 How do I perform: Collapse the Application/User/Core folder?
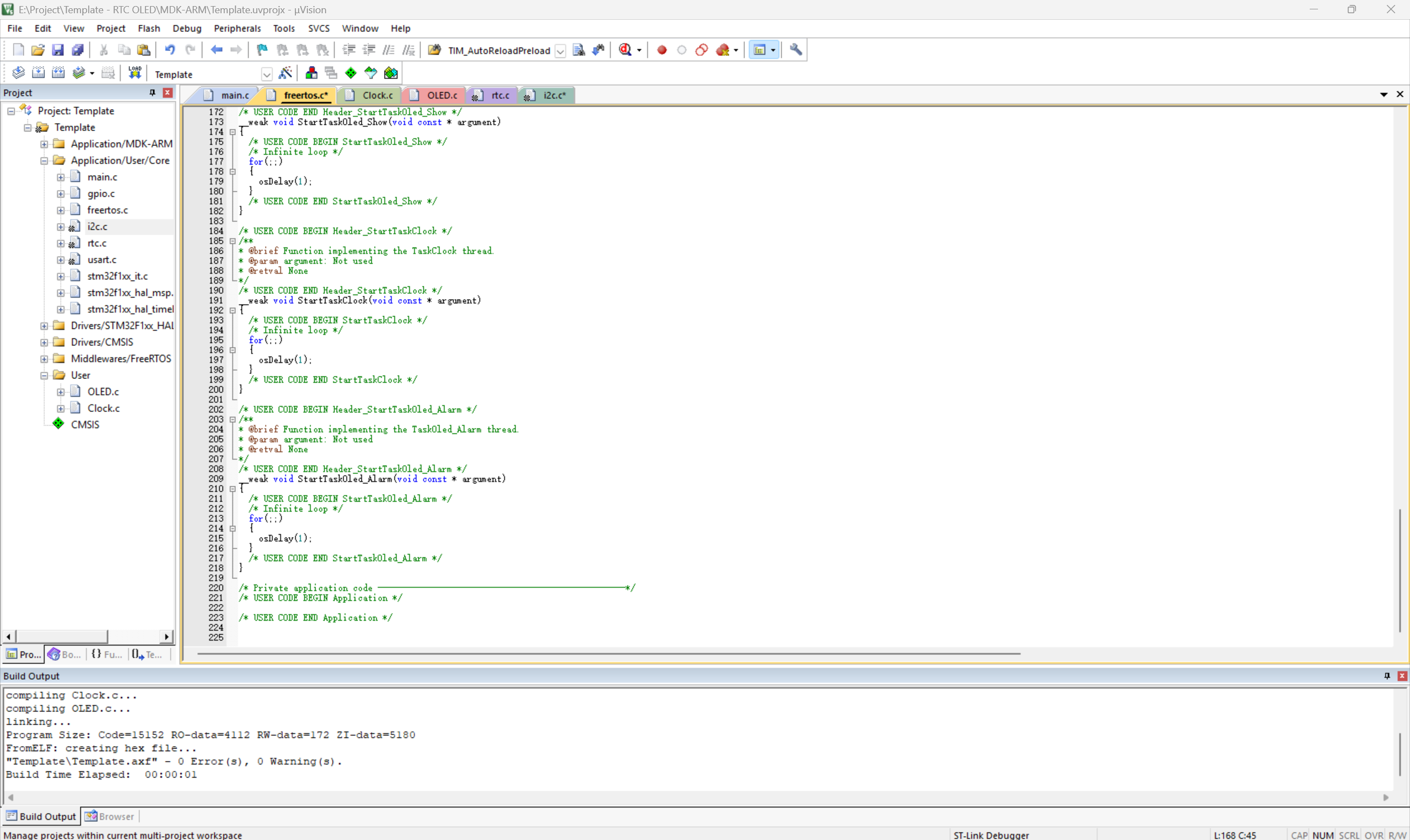coord(44,161)
